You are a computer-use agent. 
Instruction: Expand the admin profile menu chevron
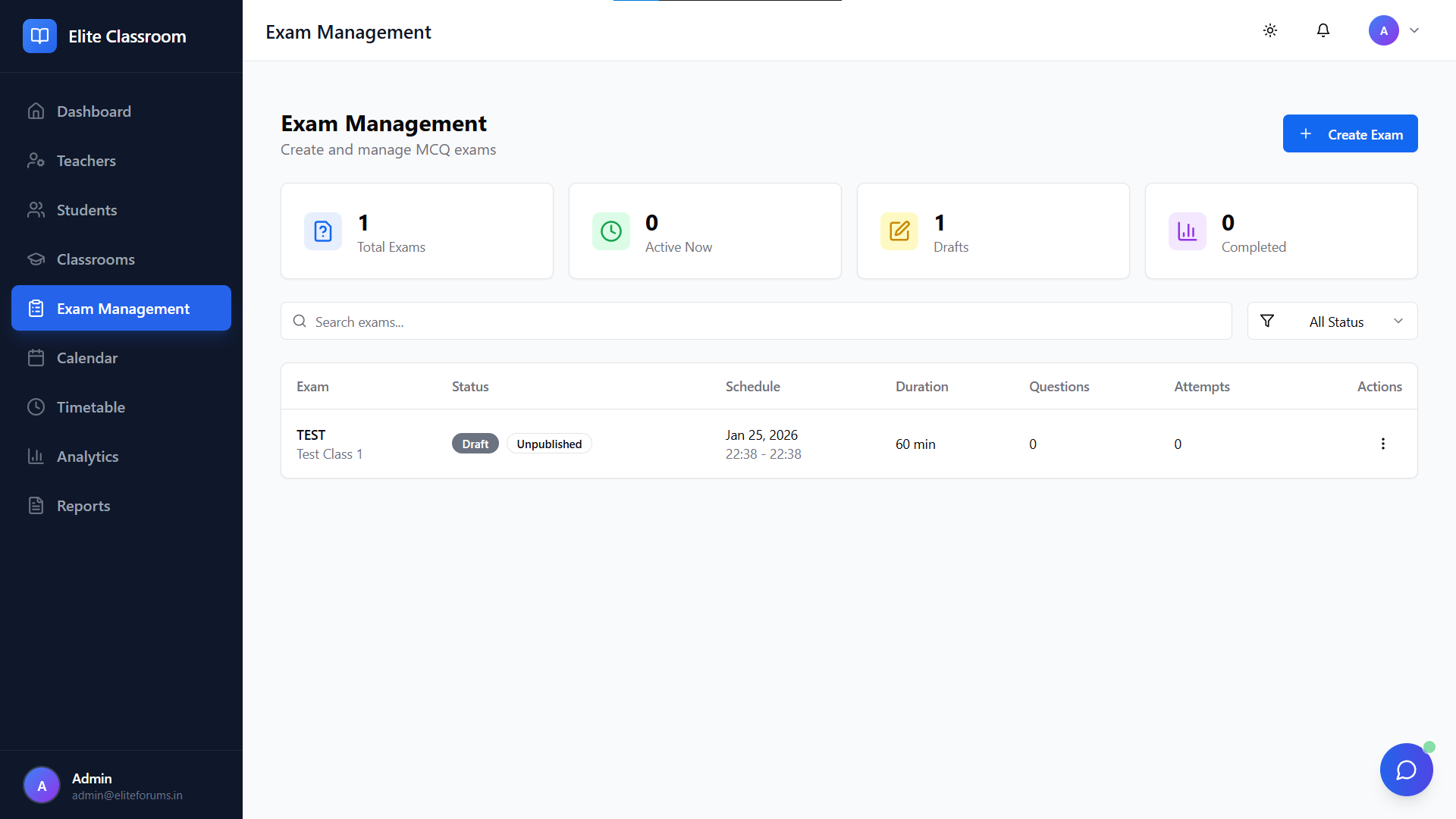point(1414,30)
